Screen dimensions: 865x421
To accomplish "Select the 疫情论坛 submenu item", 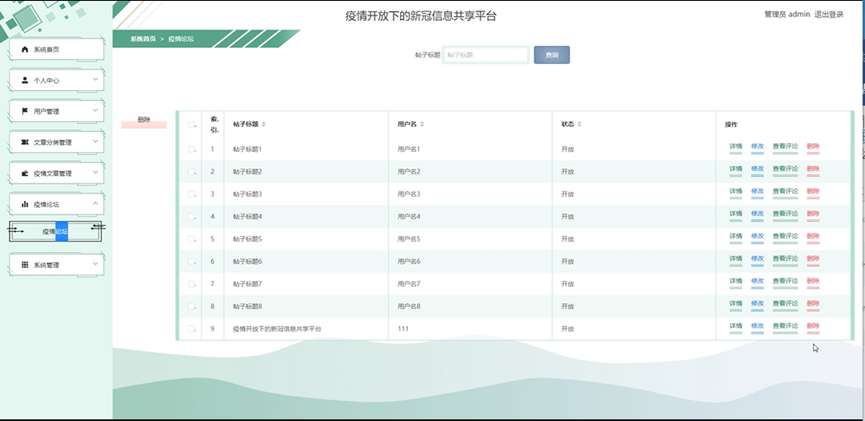I will click(55, 232).
